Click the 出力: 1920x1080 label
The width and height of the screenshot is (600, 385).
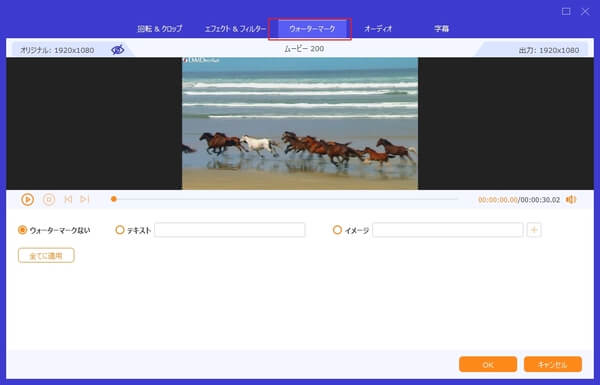click(x=549, y=50)
